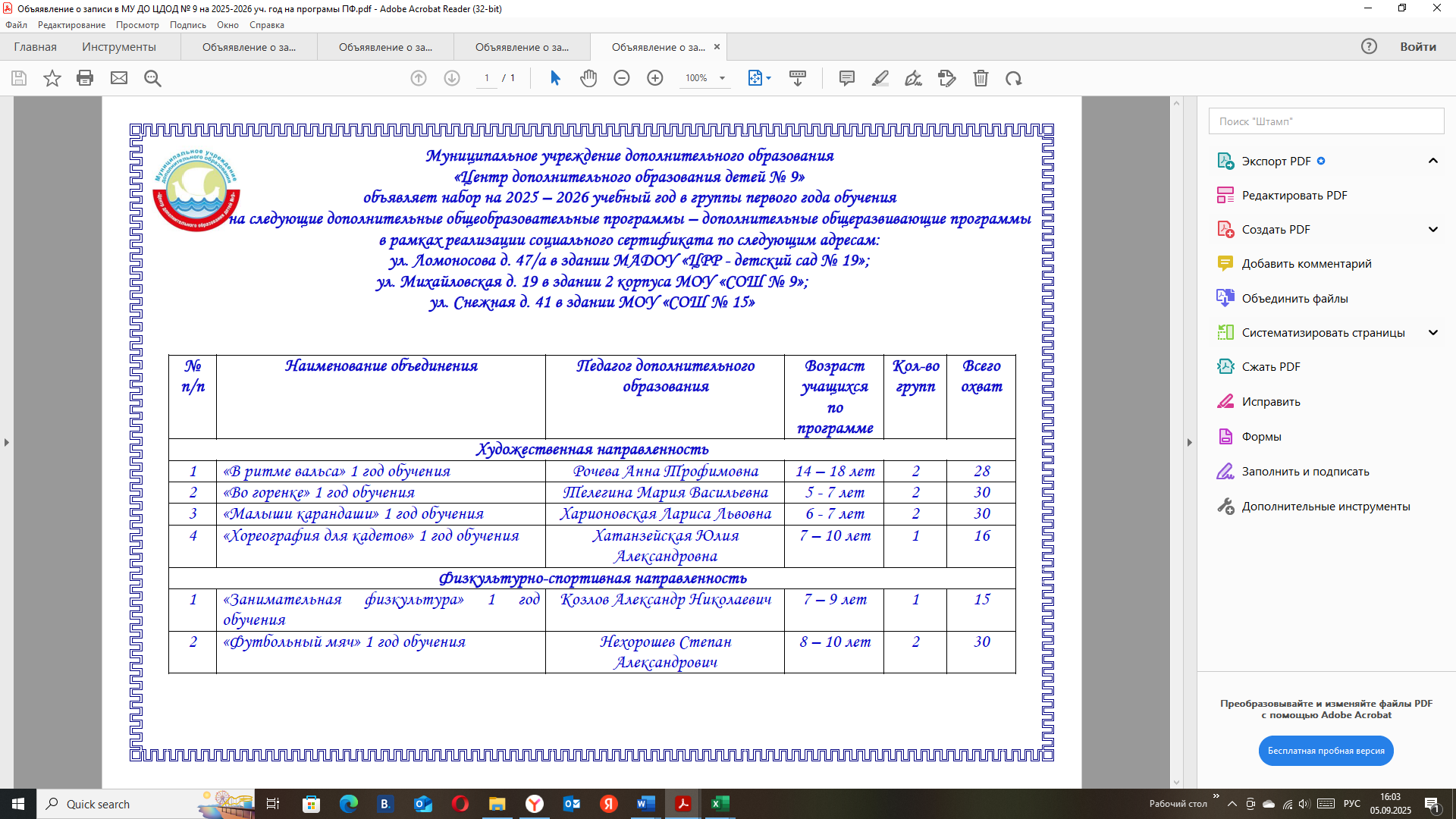Expand the left navigation pane arrow

(6, 442)
